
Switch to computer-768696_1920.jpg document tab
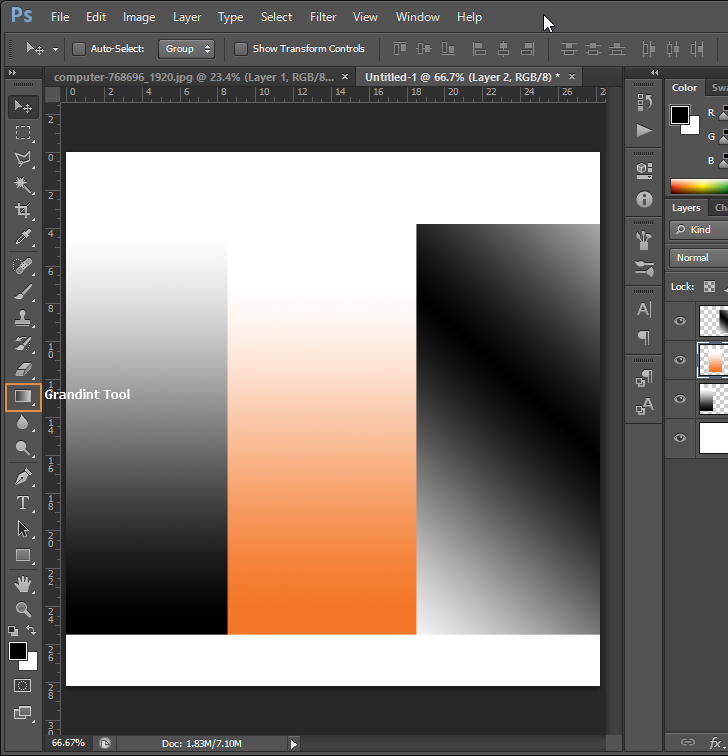pos(194,77)
